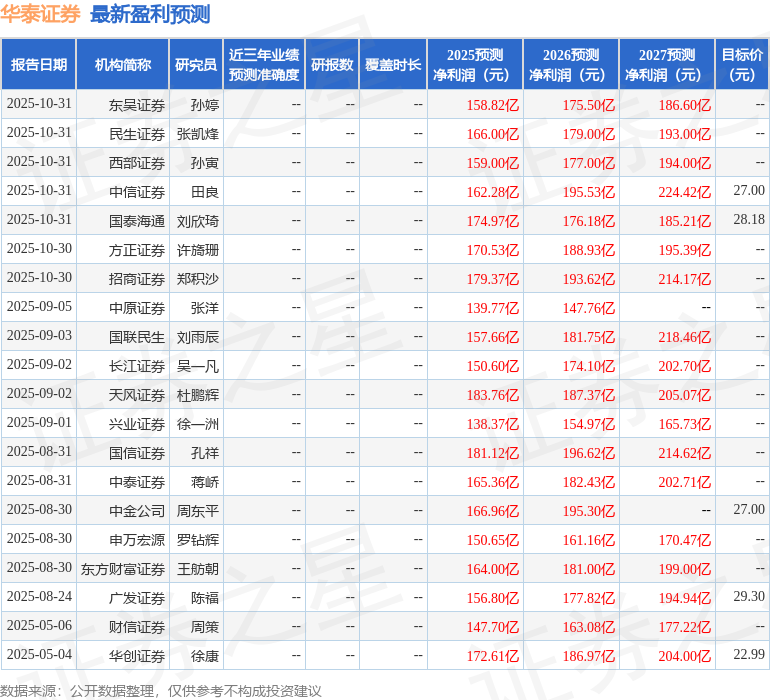Click the 最新盈利预测 heading
The width and height of the screenshot is (770, 700).
click(x=150, y=14)
